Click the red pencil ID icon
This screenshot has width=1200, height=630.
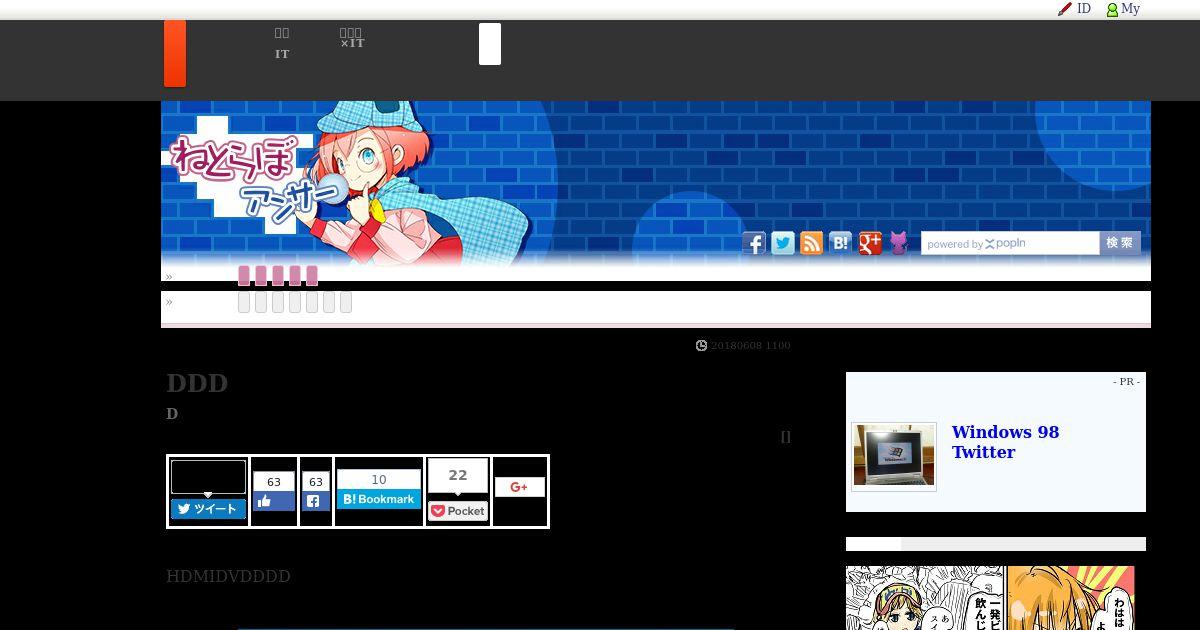[x=1065, y=9]
